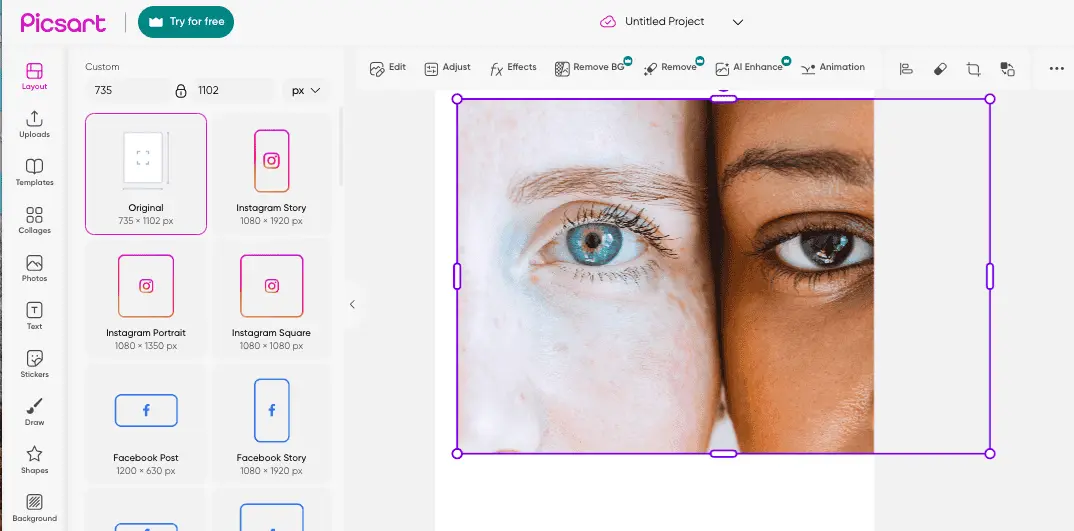Click the height field showing 1102
Viewport: 1074px width, 531px height.
coord(232,90)
